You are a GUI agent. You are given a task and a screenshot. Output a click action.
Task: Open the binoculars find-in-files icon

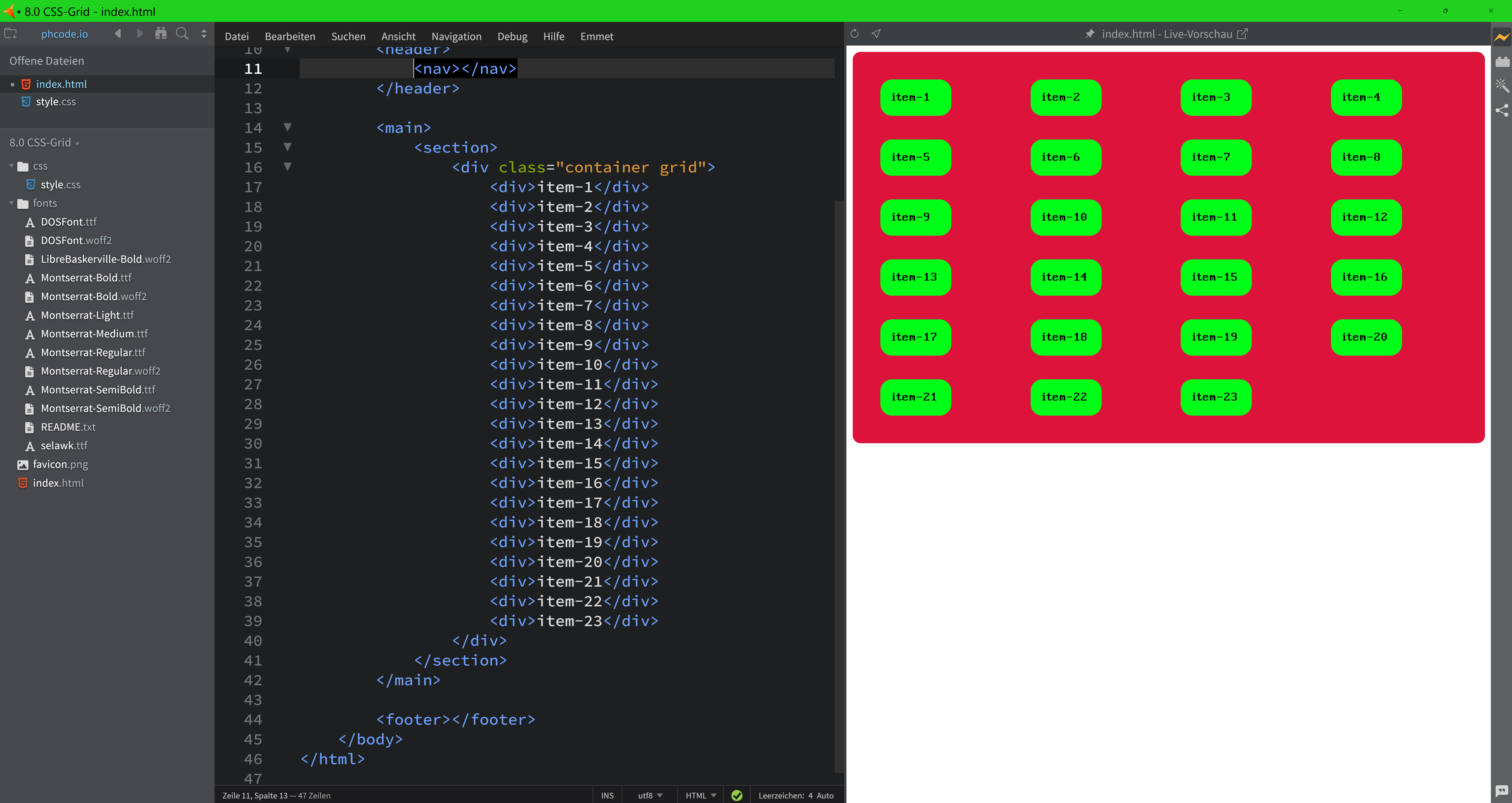161,34
